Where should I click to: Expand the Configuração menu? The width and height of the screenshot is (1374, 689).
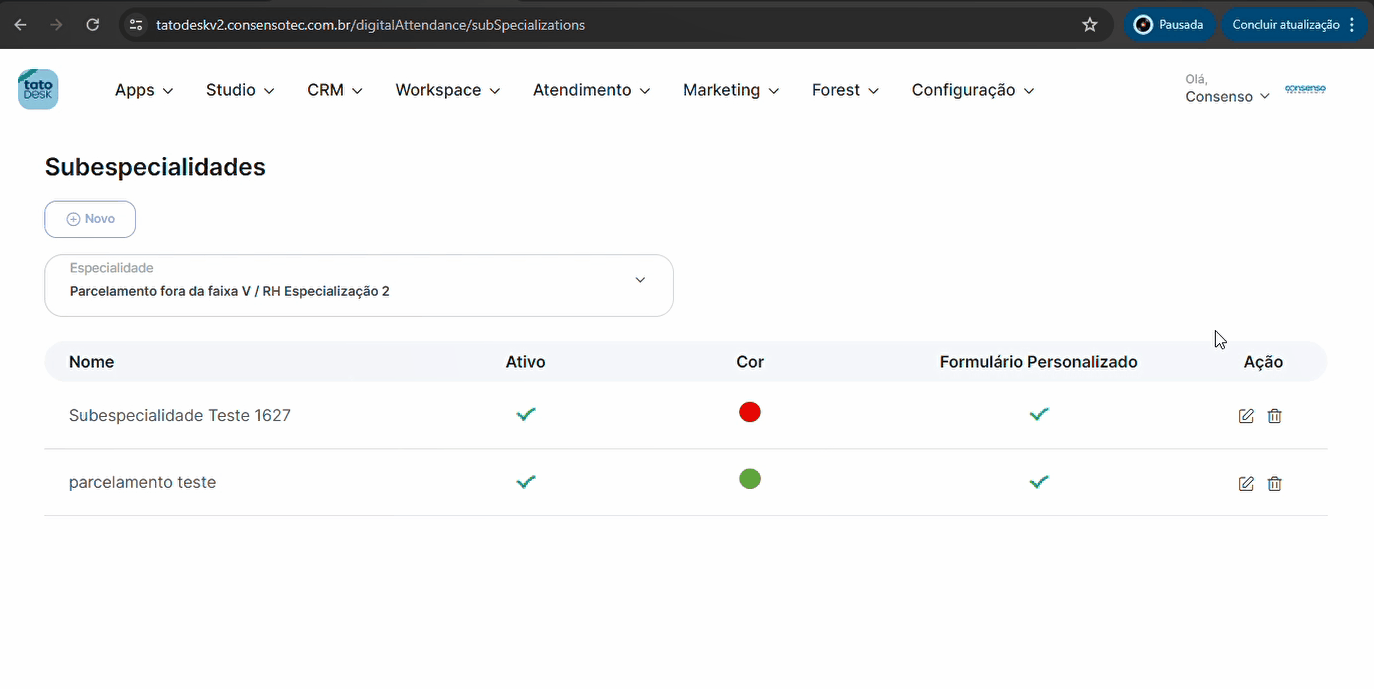point(972,90)
